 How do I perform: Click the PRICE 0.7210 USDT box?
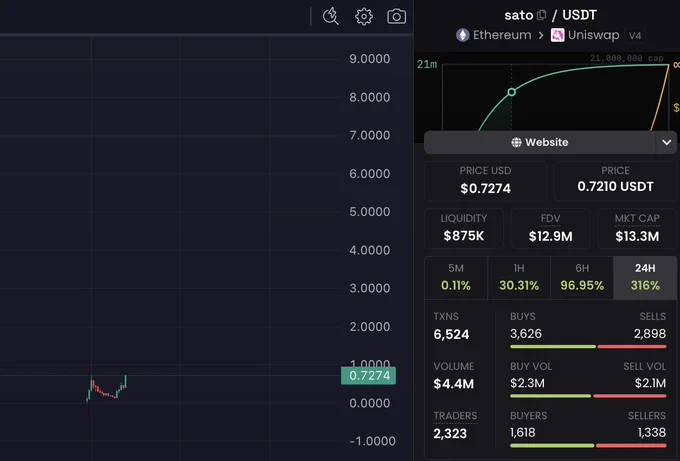coord(615,180)
